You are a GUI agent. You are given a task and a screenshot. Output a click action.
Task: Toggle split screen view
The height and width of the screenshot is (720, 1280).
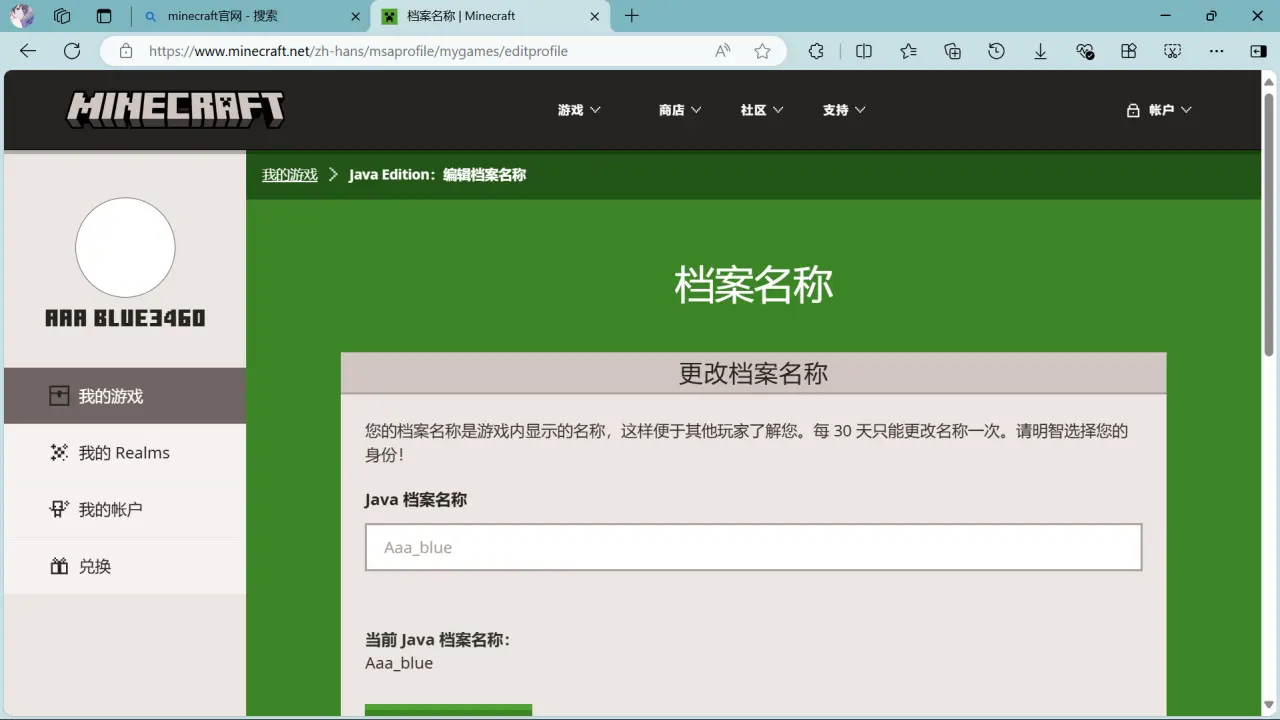point(864,51)
